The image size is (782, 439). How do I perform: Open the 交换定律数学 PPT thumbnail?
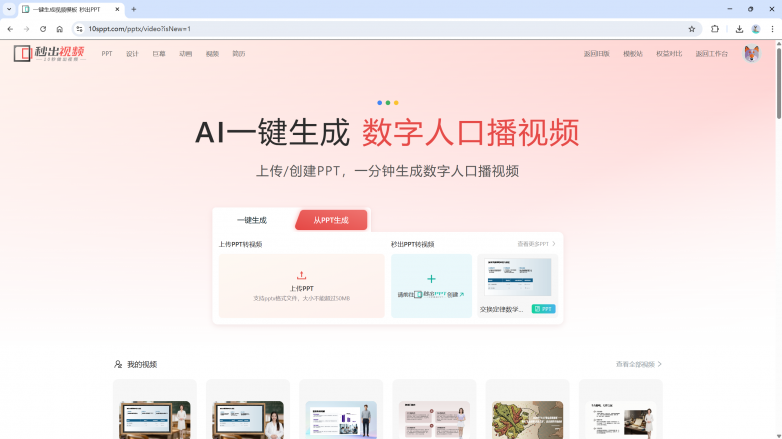(518, 279)
